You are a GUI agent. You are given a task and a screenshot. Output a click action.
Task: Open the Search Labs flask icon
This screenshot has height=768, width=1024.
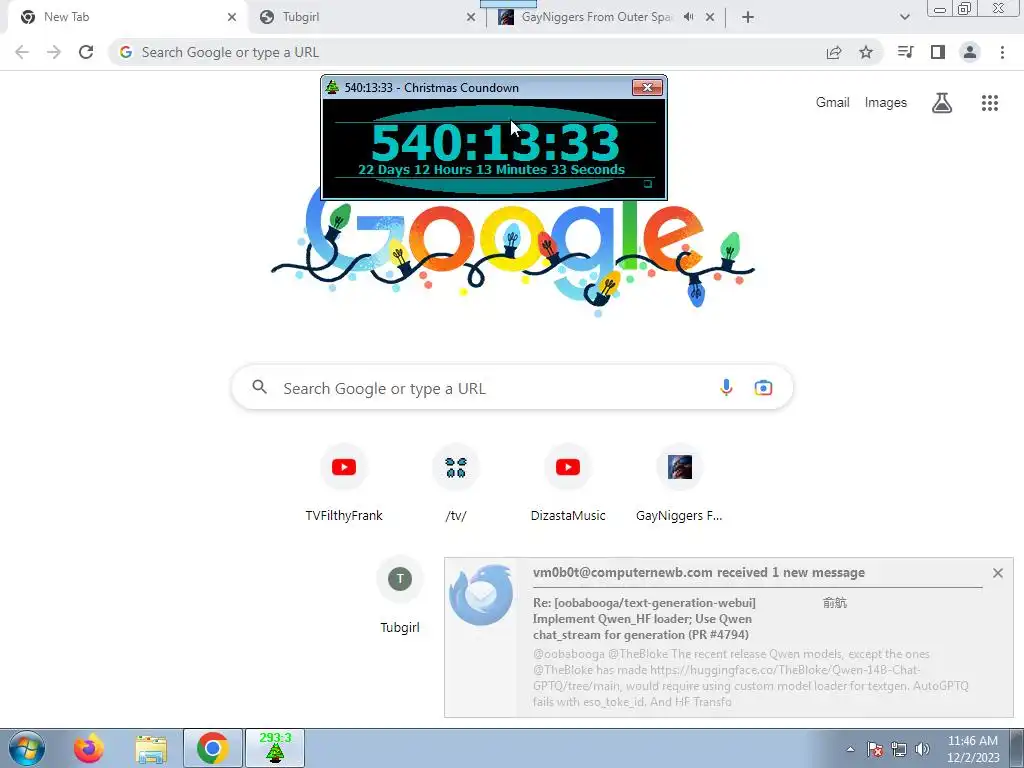pos(942,103)
